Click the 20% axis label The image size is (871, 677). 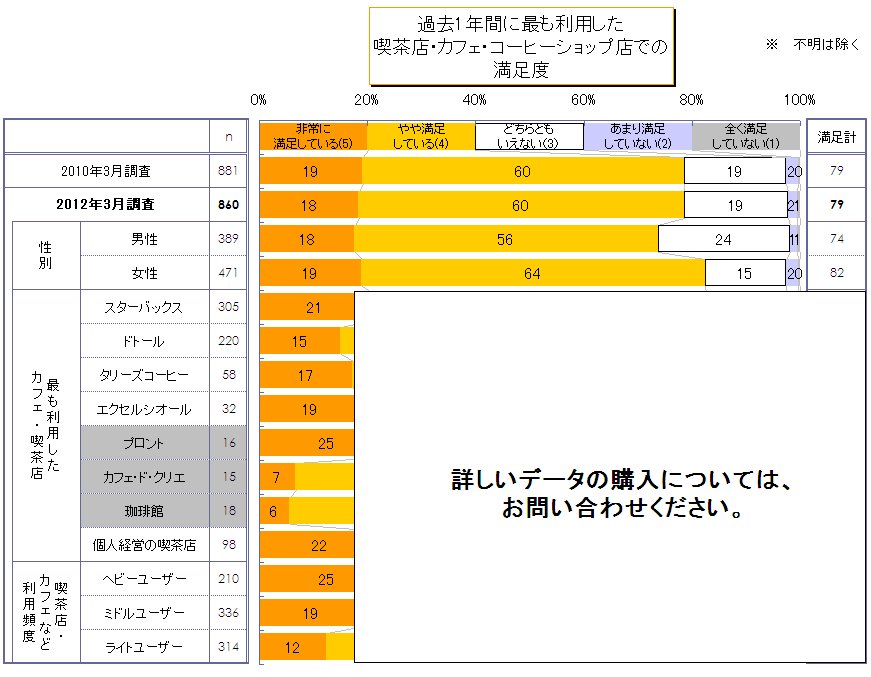point(366,100)
